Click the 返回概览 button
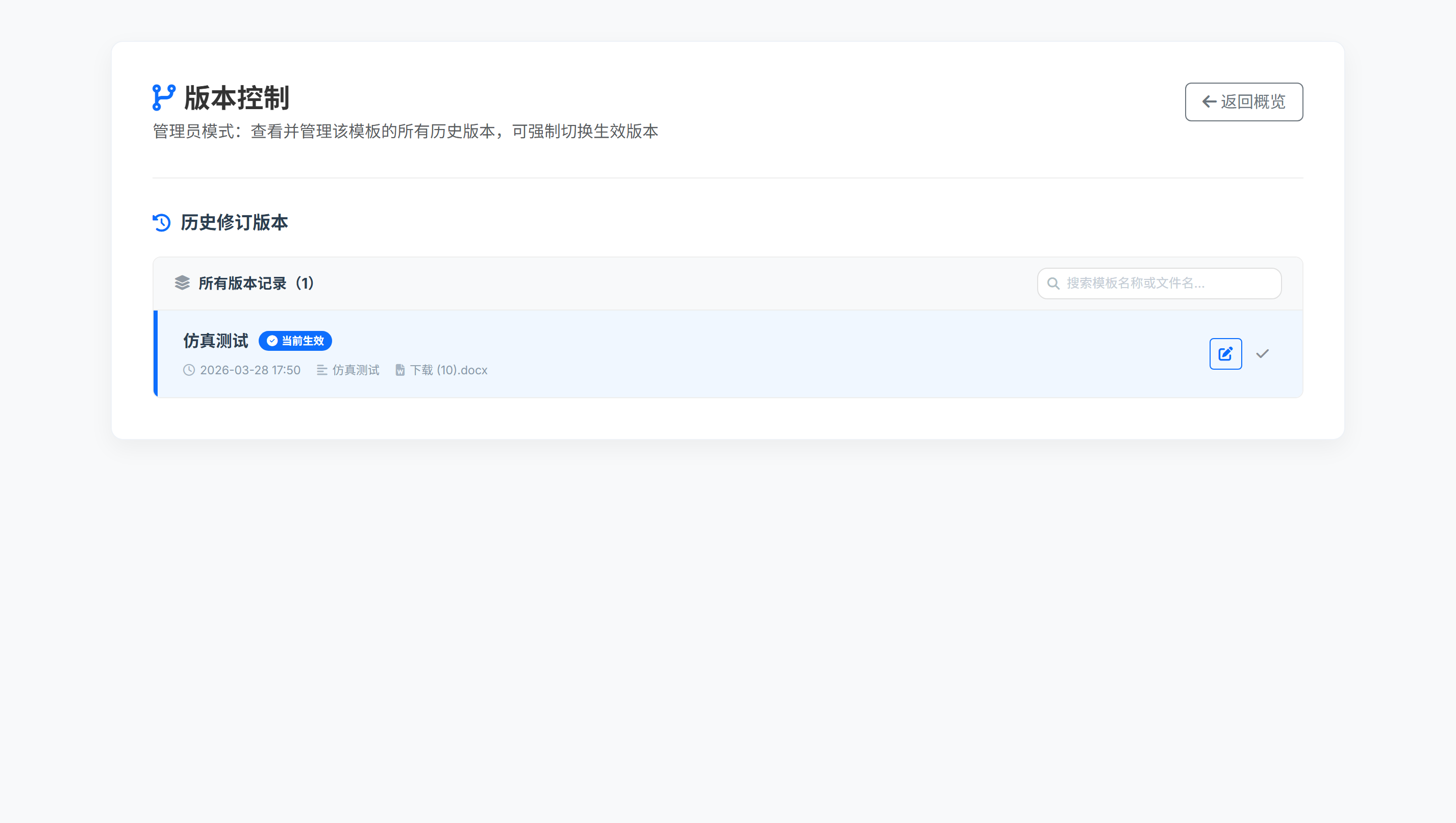 [1243, 102]
